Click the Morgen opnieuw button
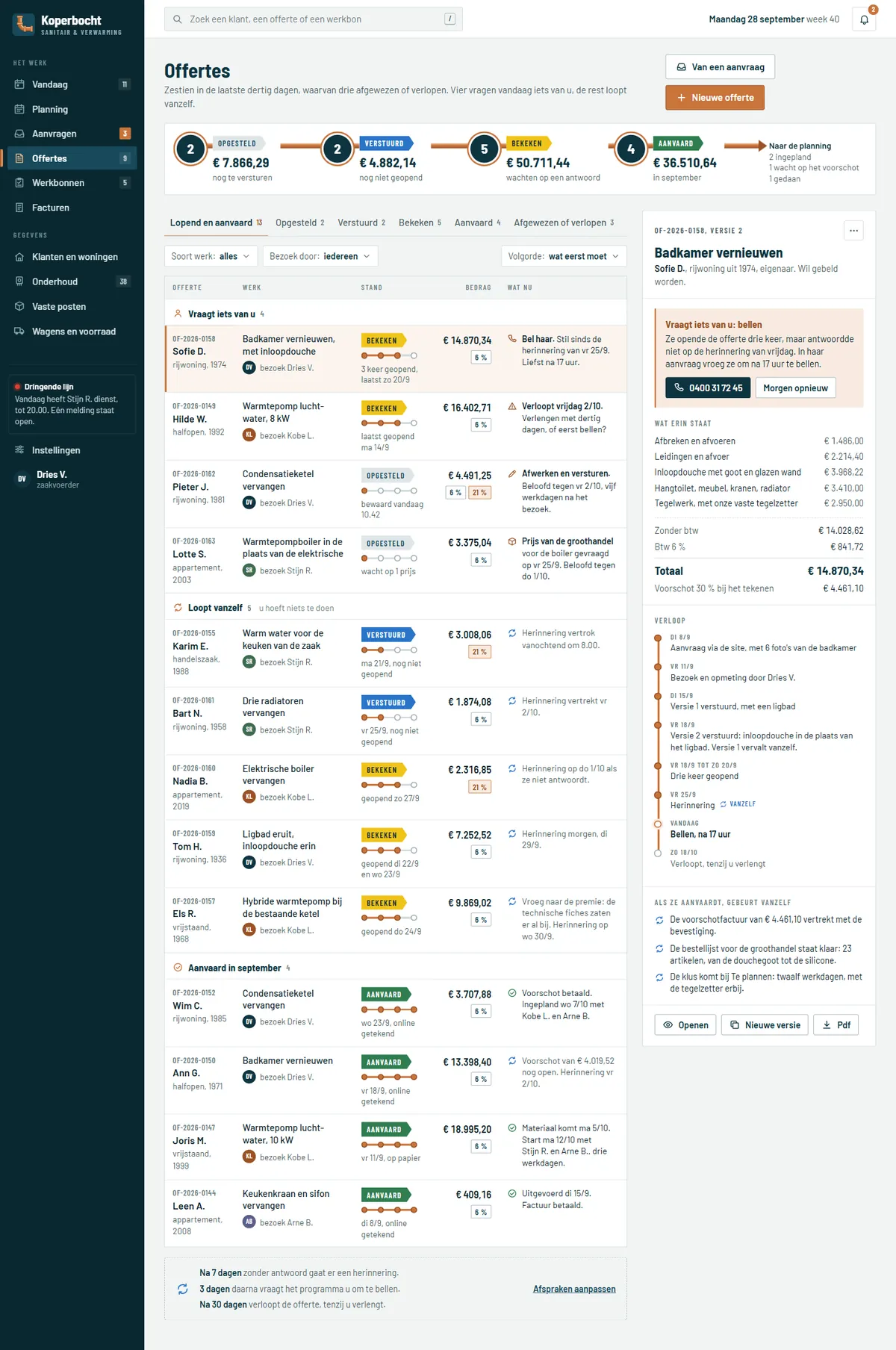This screenshot has width=896, height=1350. click(x=795, y=388)
